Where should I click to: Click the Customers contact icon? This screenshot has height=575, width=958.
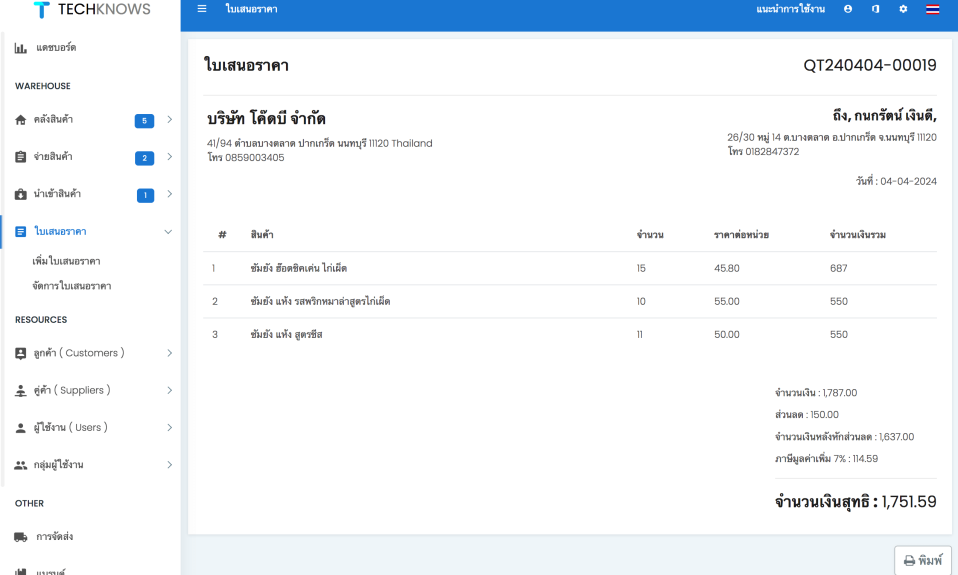[x=21, y=353]
